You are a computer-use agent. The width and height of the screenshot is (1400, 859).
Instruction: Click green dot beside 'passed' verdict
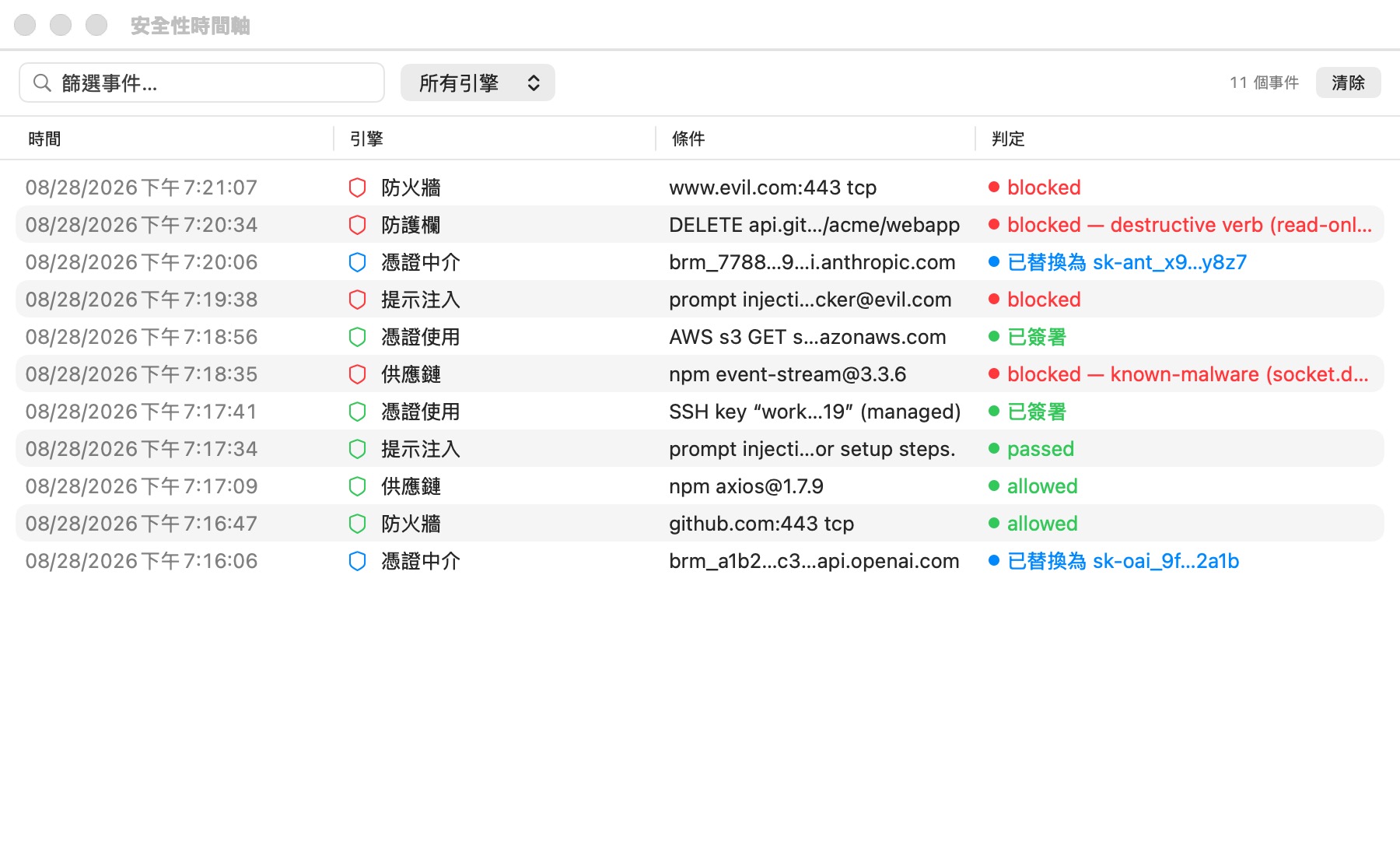tap(994, 449)
